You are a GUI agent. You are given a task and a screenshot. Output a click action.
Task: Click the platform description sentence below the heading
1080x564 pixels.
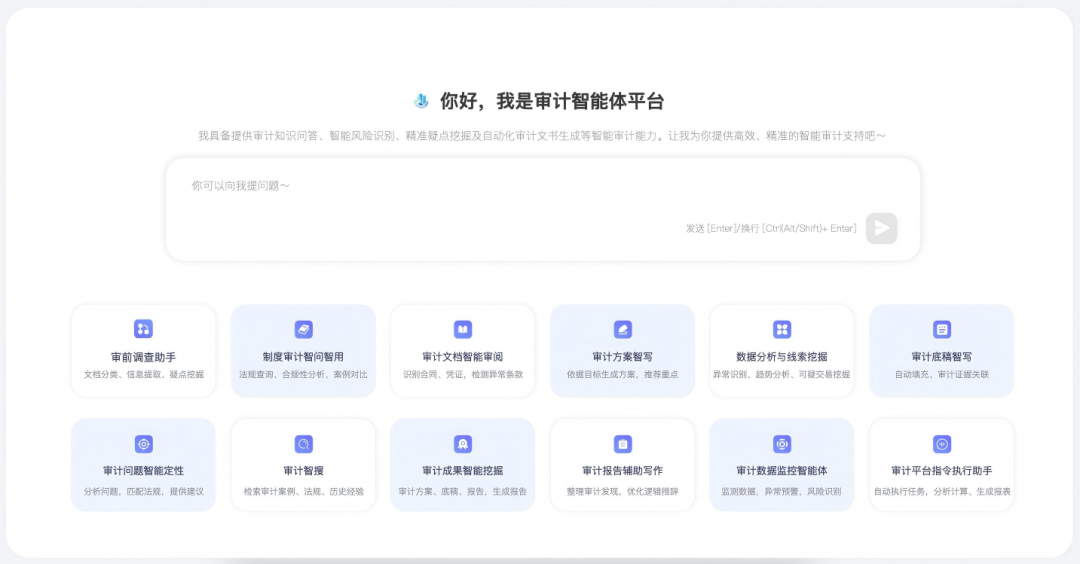pyautogui.click(x=542, y=136)
